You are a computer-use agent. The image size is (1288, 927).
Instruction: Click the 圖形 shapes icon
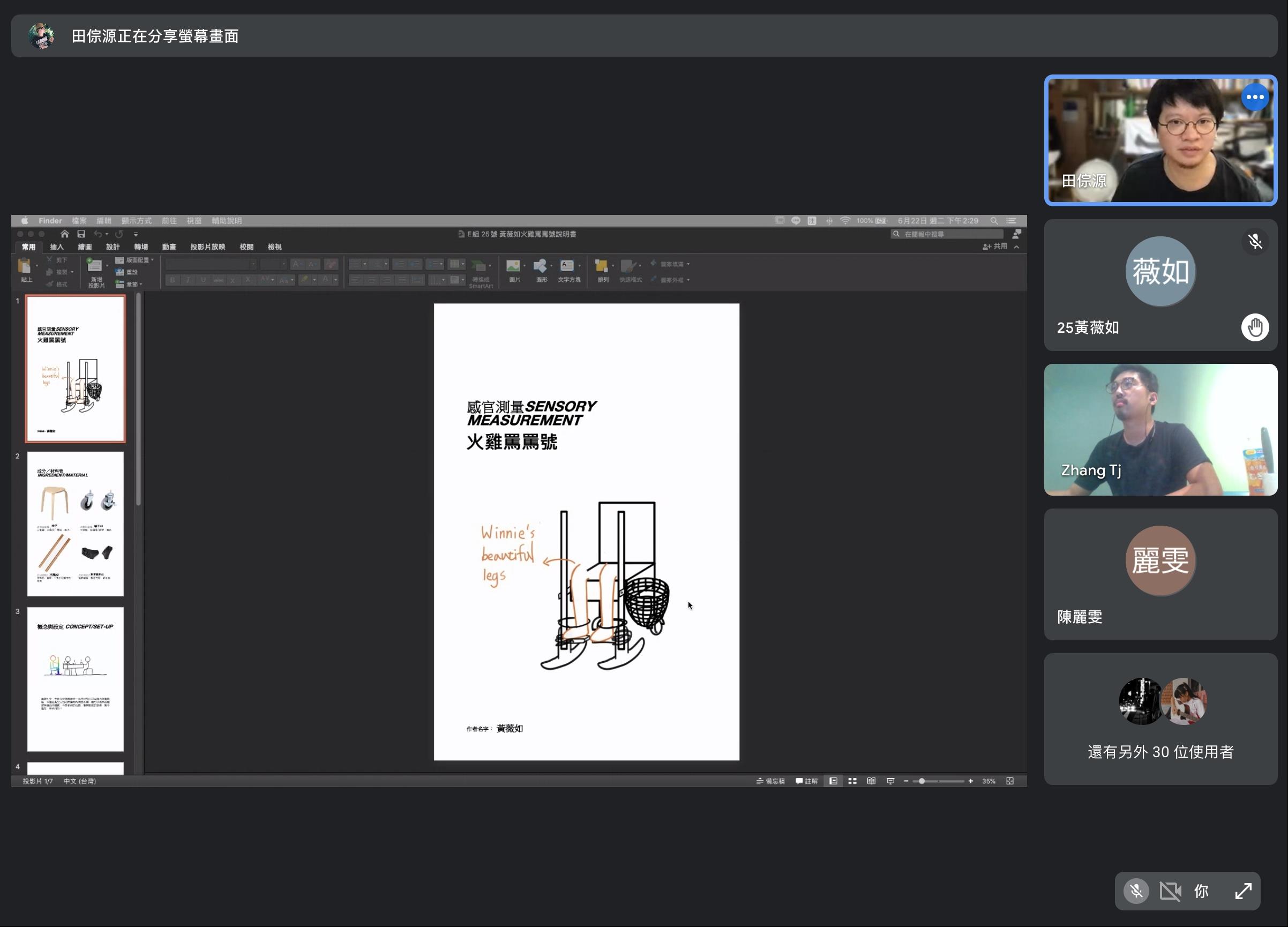coord(541,266)
